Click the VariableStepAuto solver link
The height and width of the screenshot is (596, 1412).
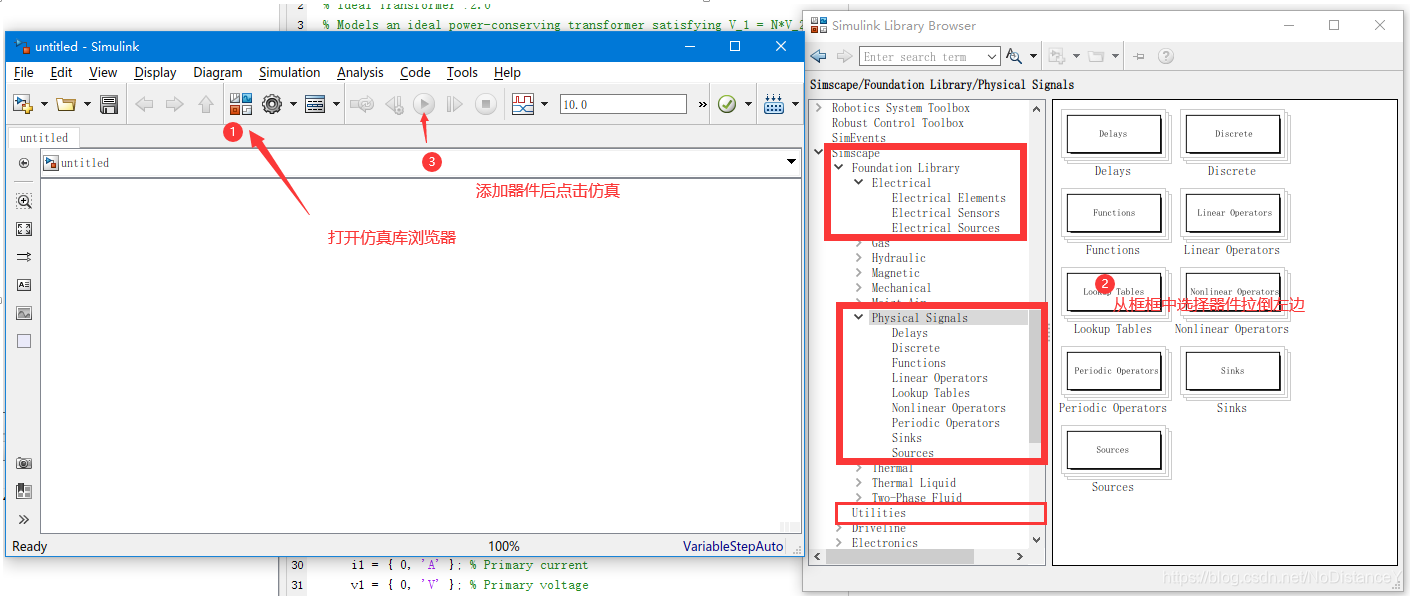pyautogui.click(x=733, y=546)
